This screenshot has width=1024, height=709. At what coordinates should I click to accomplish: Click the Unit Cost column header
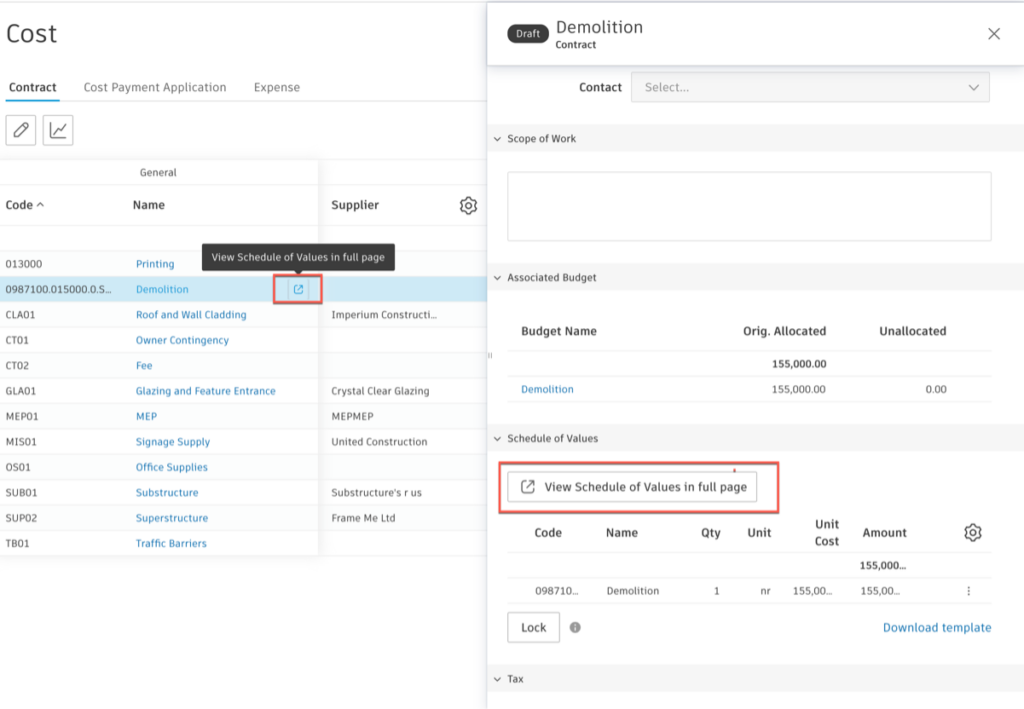[x=826, y=533]
